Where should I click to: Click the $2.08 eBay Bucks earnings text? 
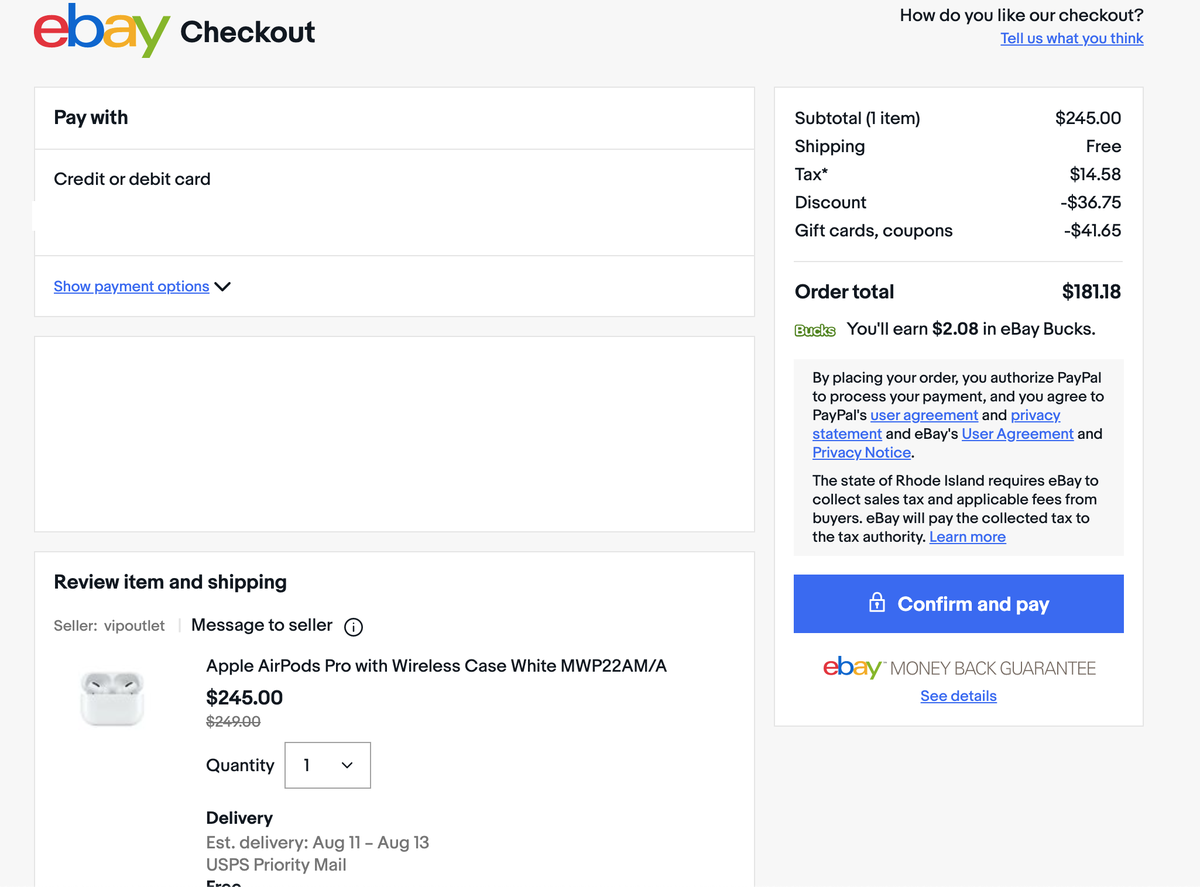pyautogui.click(x=955, y=329)
